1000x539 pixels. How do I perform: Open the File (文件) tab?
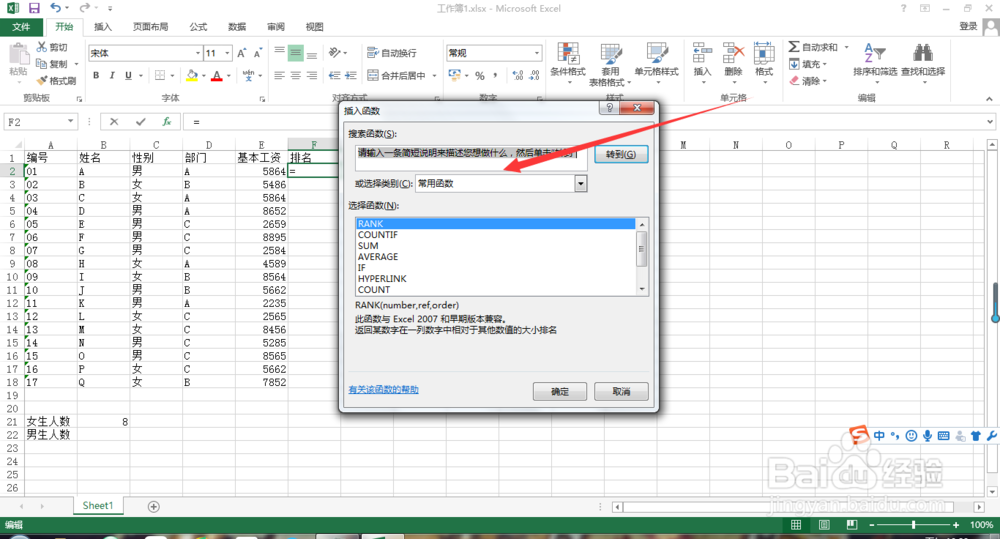click(x=21, y=27)
